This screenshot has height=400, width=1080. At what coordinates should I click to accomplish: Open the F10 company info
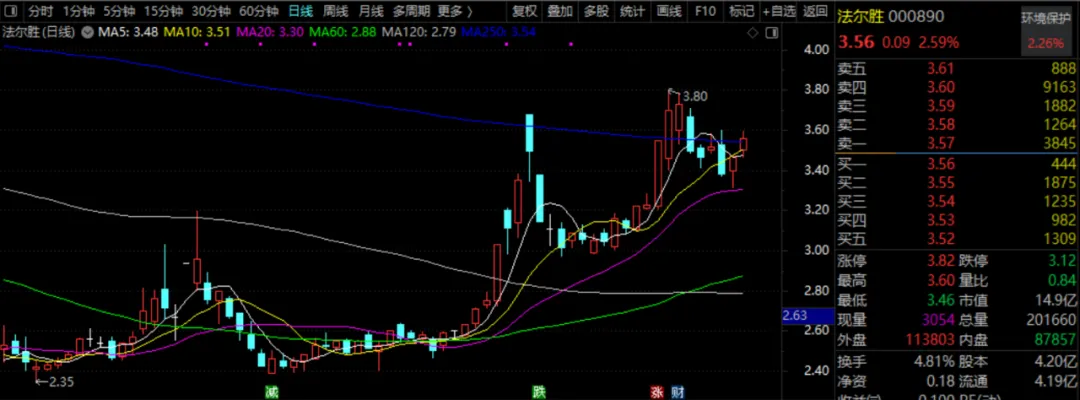click(x=705, y=11)
